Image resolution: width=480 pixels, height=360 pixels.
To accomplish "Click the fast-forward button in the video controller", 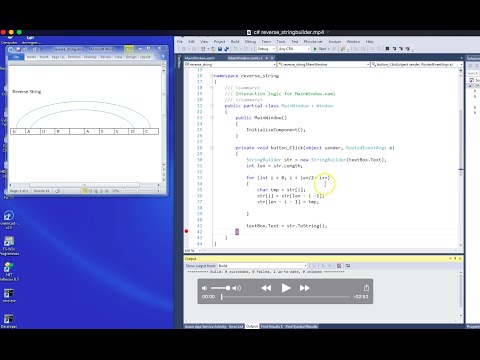I will (x=305, y=288).
